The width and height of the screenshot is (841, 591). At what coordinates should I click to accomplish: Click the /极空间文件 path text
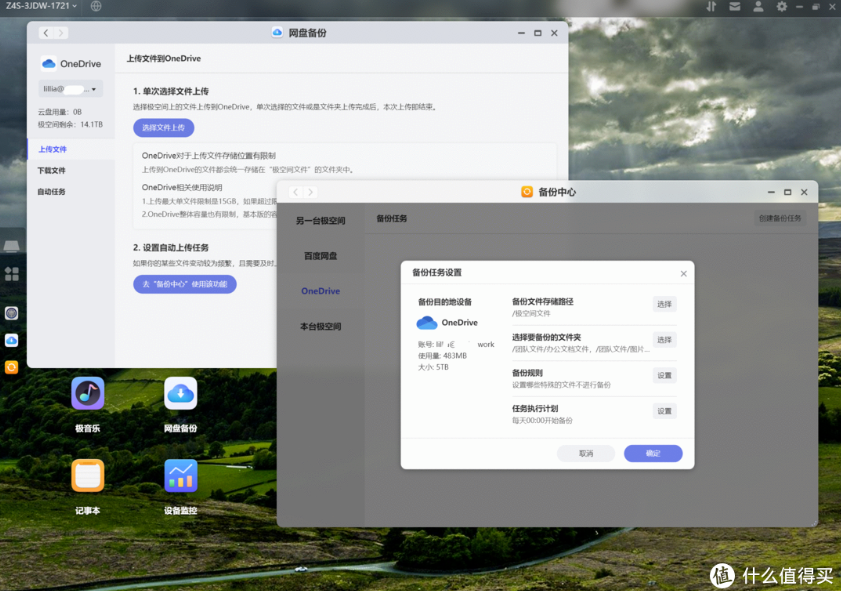pyautogui.click(x=531, y=313)
